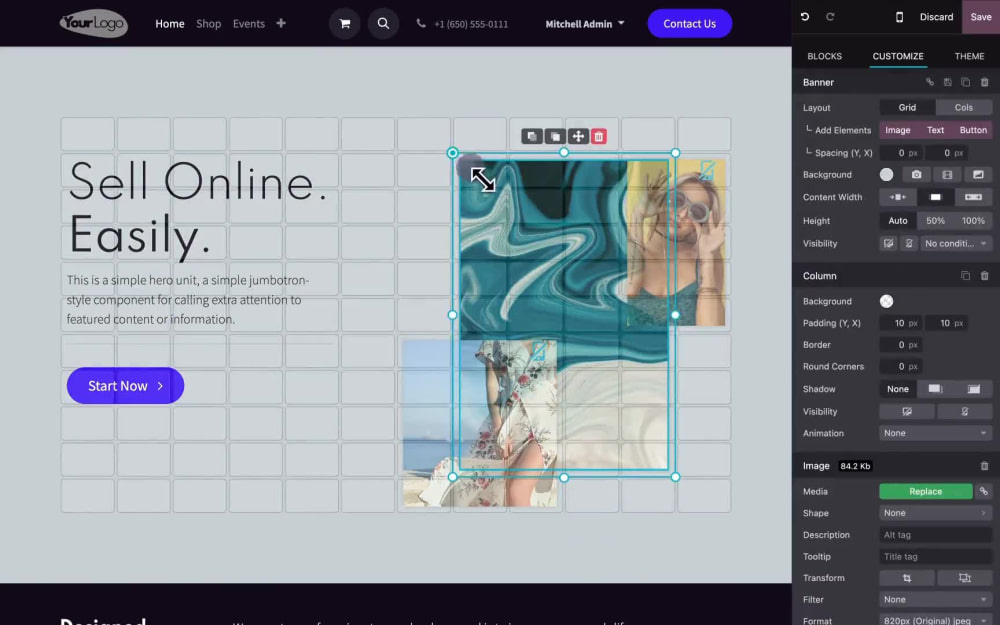1000x625 pixels.
Task: Open the image Format dropdown
Action: point(936,621)
